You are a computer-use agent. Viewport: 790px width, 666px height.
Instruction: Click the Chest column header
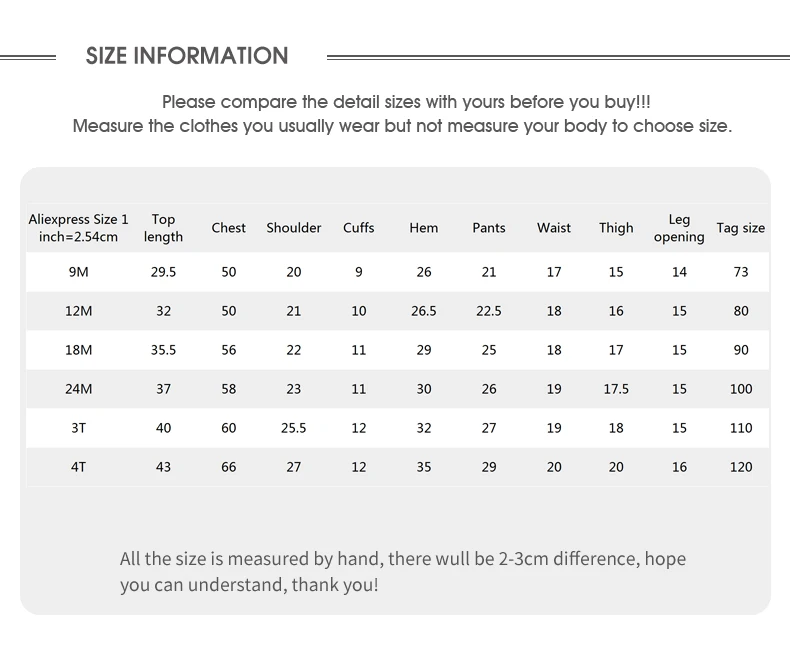229,228
